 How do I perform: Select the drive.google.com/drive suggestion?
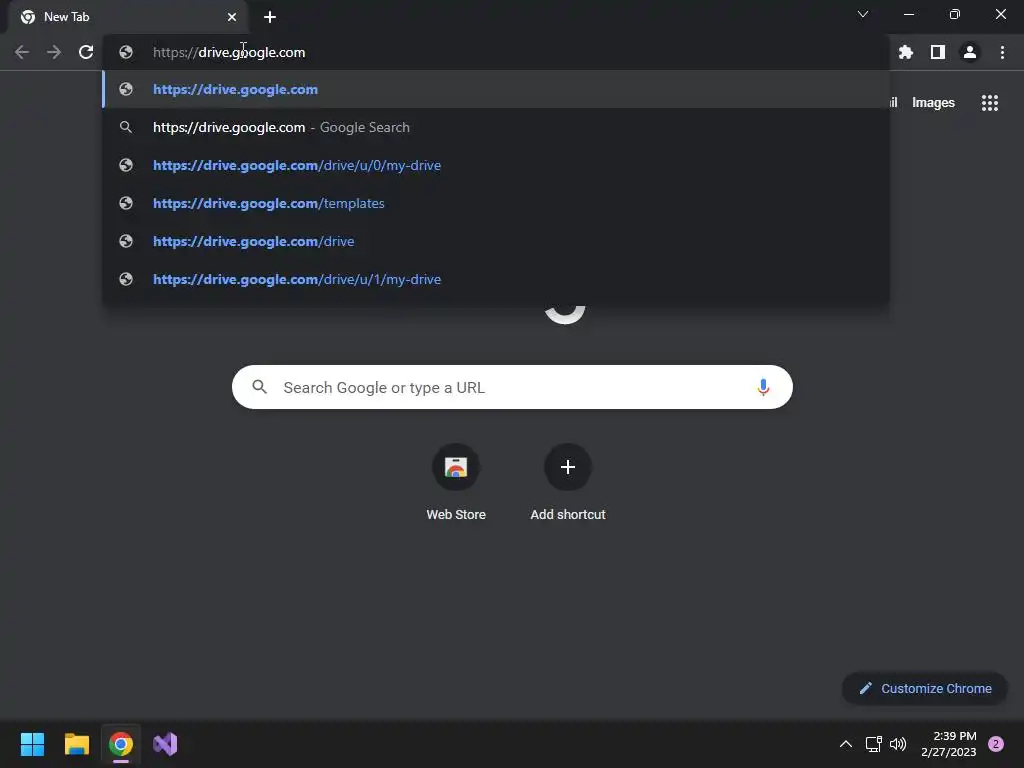496,241
